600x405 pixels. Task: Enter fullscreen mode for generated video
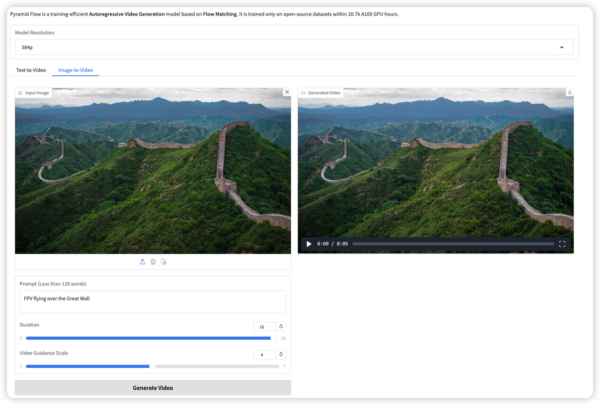coord(562,243)
